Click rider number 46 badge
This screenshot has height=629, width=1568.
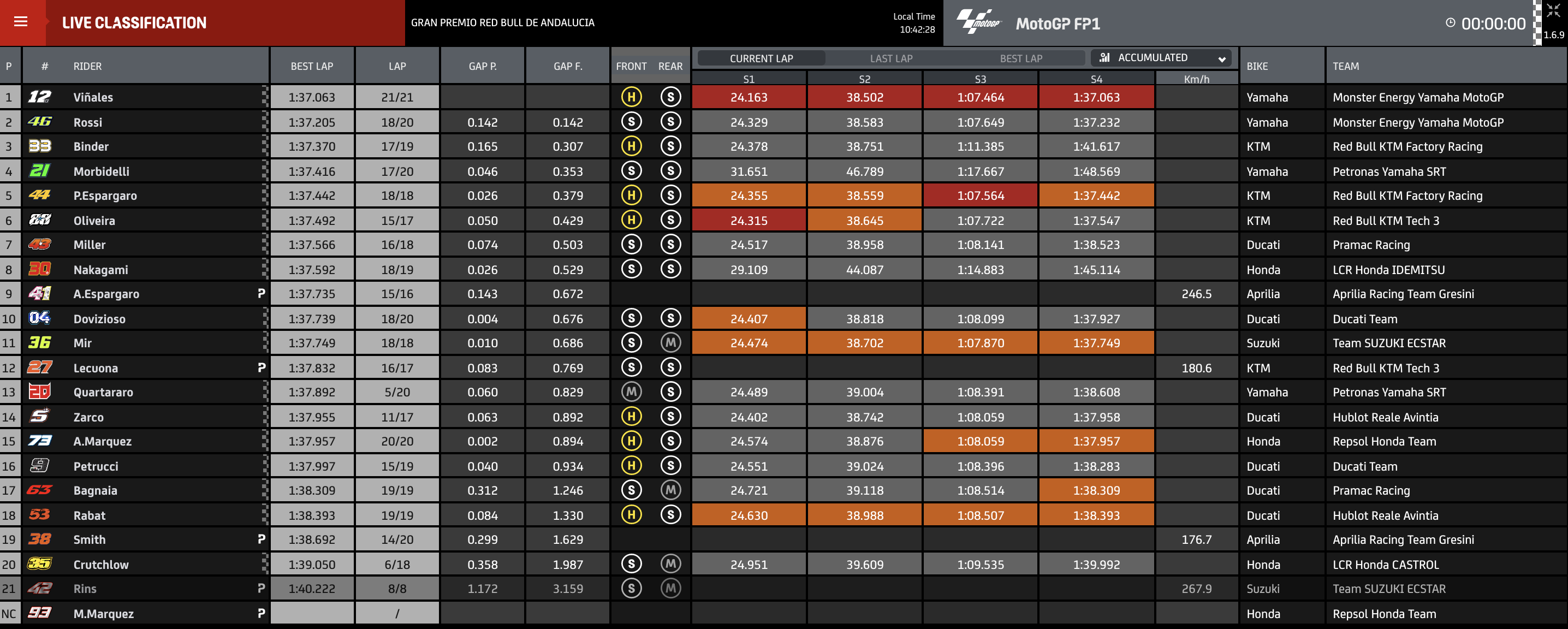coord(39,122)
